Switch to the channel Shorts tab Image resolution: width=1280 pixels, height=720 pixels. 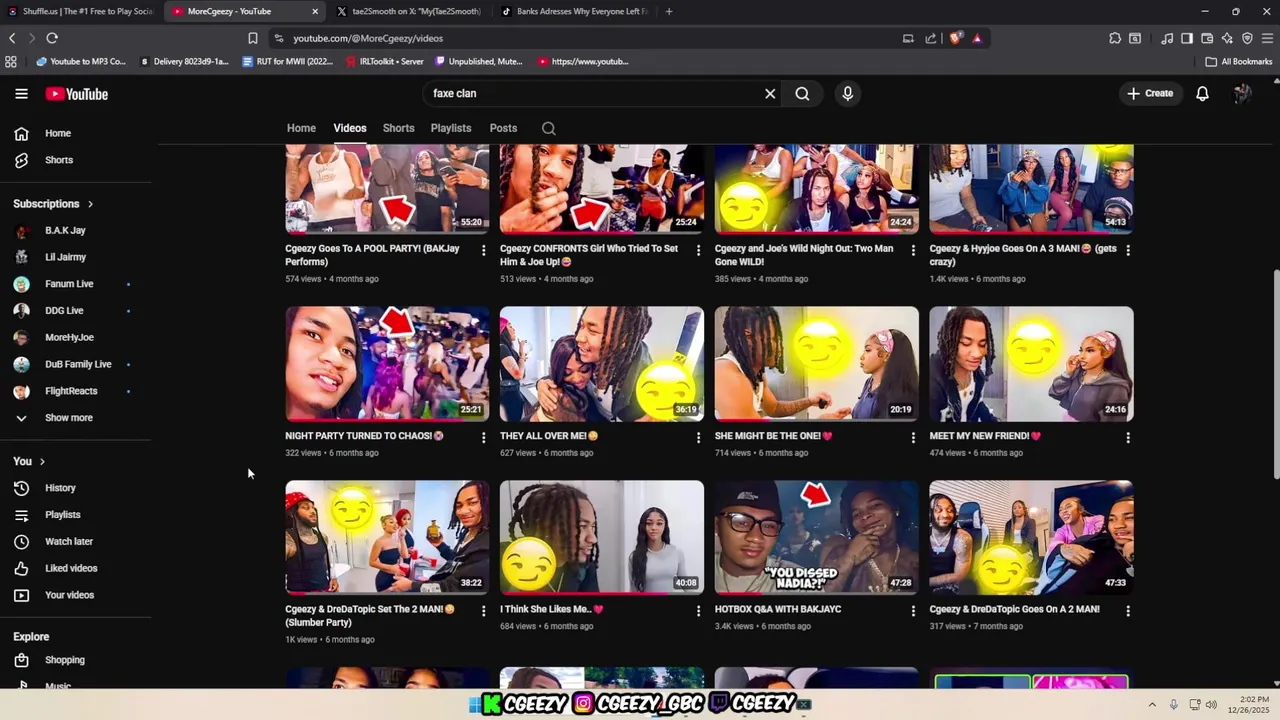click(398, 128)
